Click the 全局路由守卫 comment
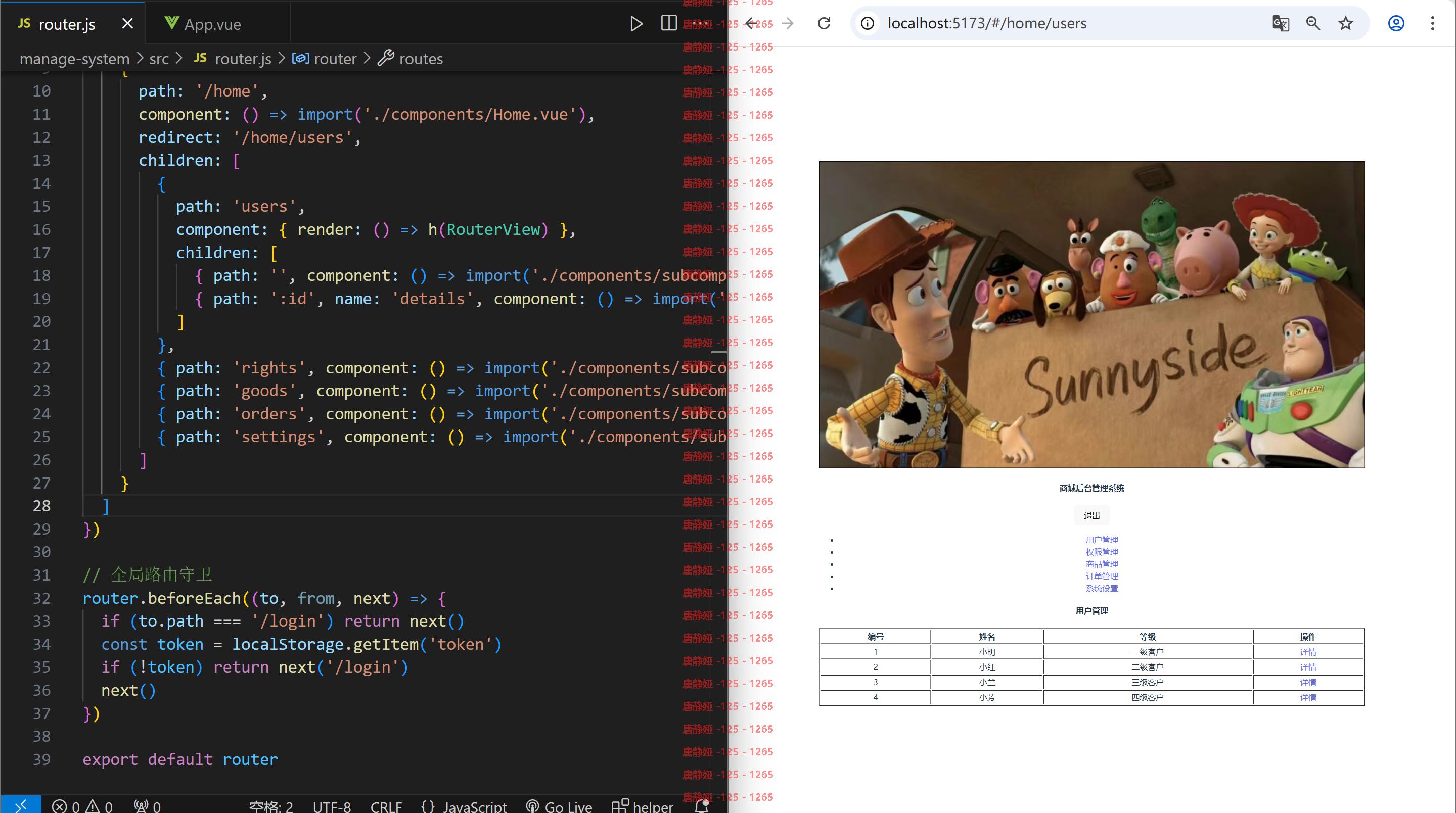Image resolution: width=1456 pixels, height=813 pixels. (148, 575)
